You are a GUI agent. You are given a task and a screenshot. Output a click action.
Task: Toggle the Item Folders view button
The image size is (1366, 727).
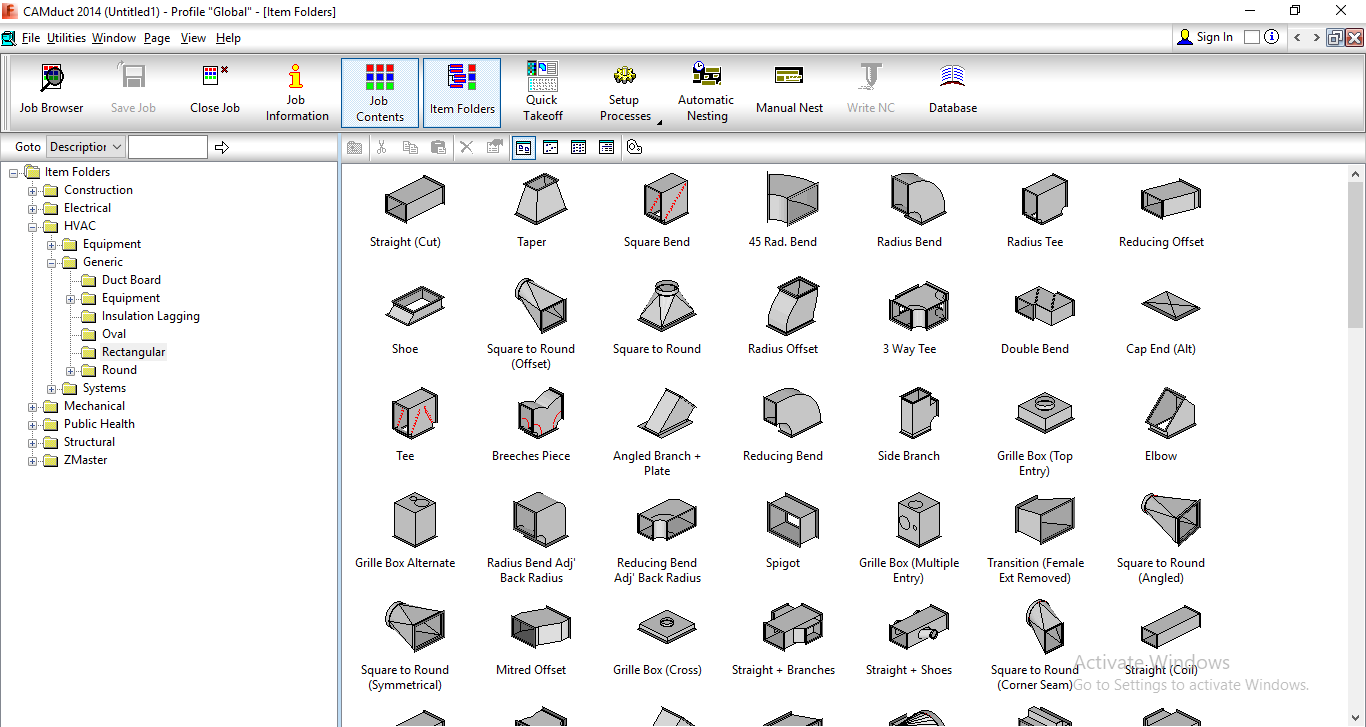pyautogui.click(x=462, y=92)
